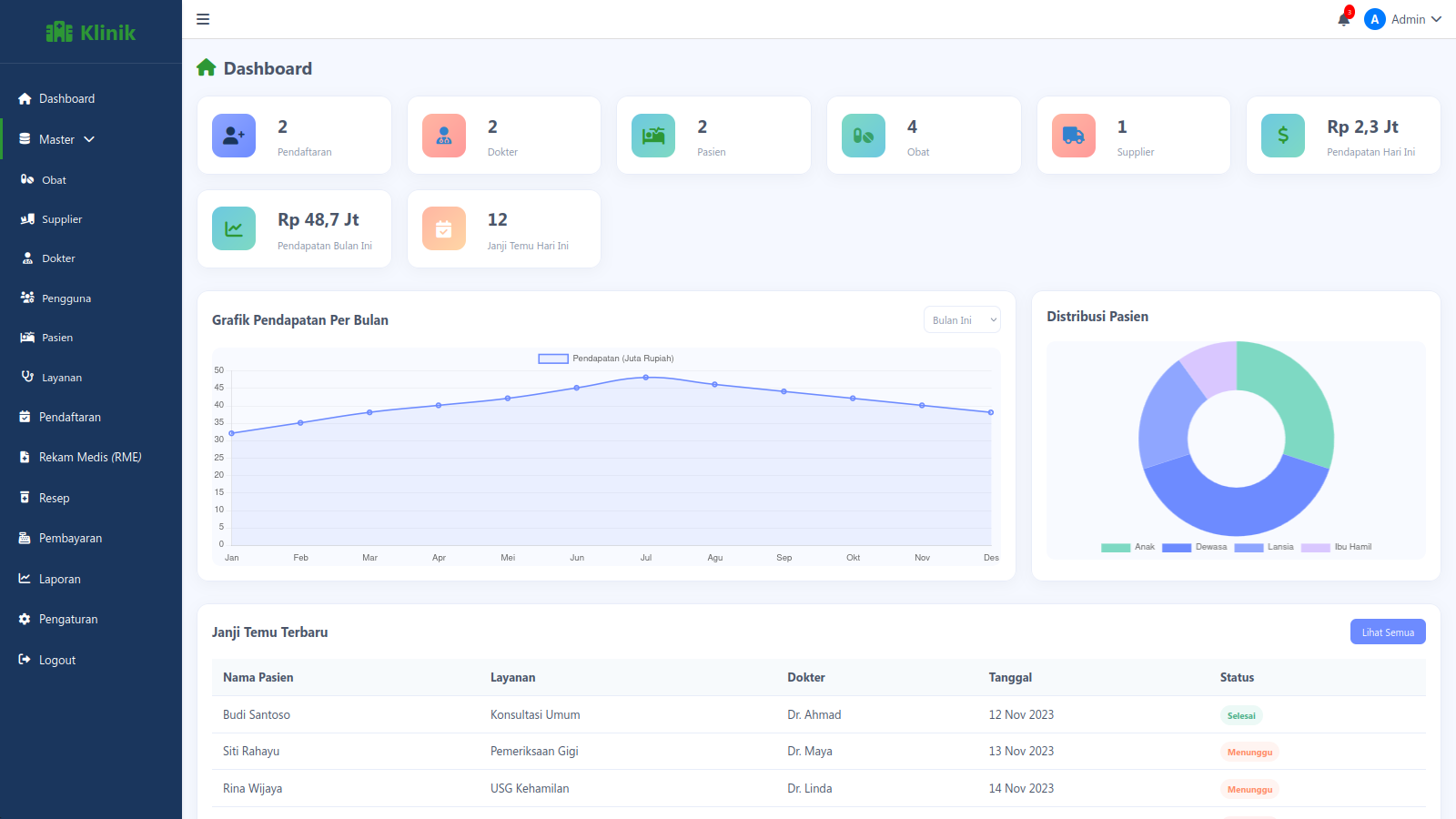
Task: Click the notification bell icon
Action: [1344, 19]
